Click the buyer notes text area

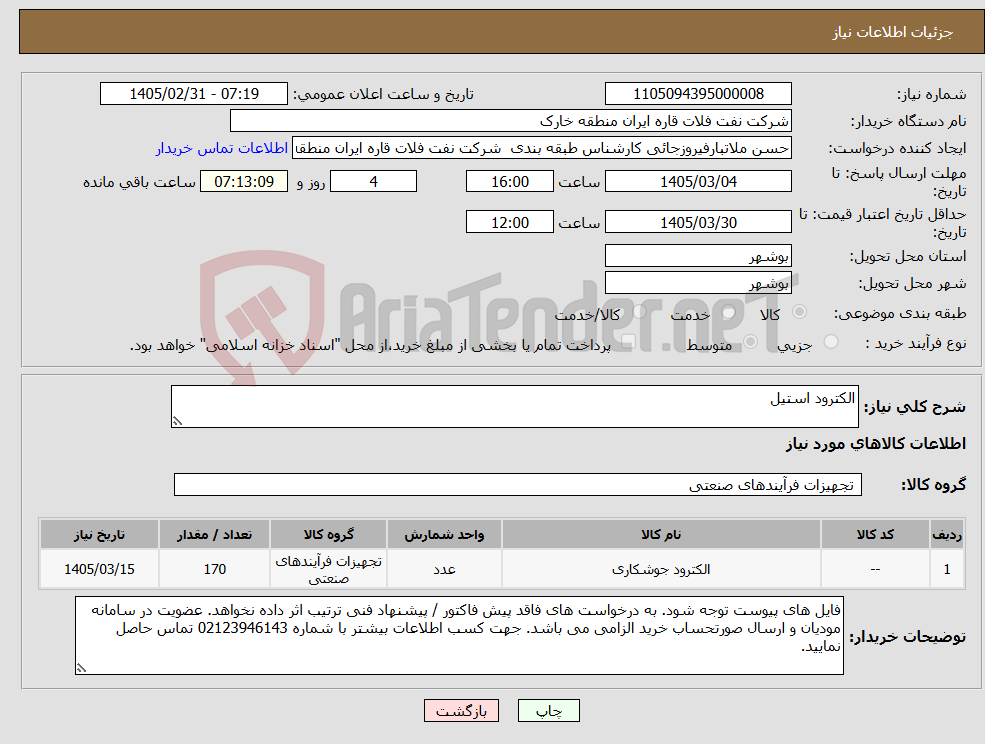coord(459,635)
